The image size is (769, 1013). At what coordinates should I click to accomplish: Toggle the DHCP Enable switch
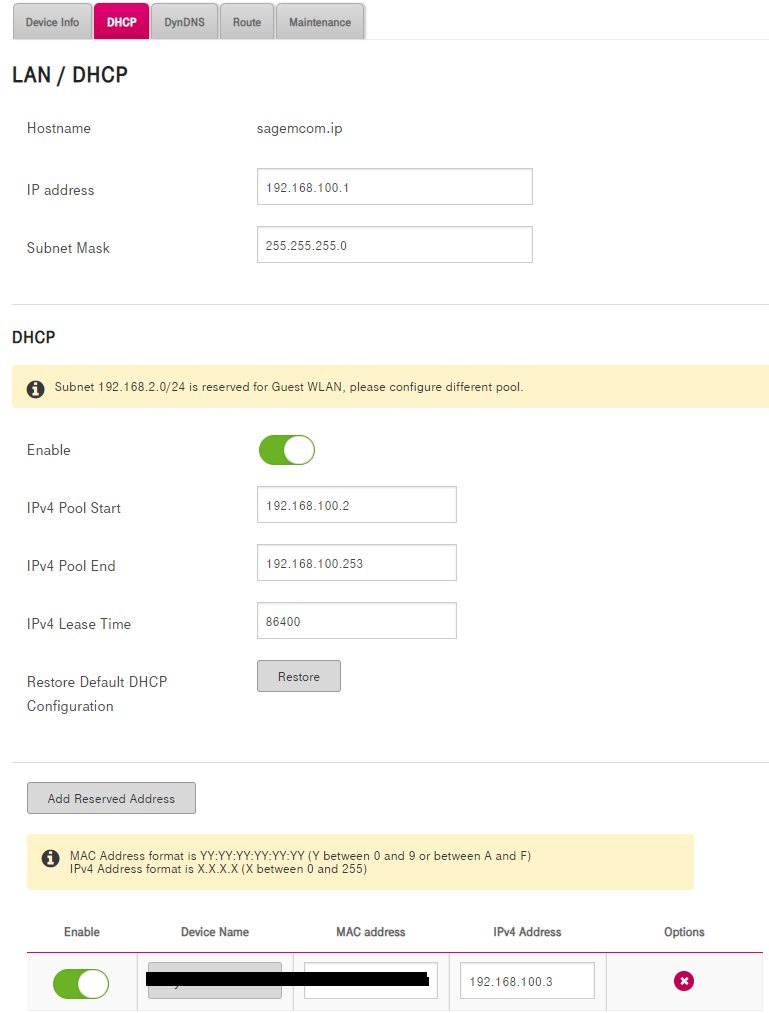[x=287, y=450]
